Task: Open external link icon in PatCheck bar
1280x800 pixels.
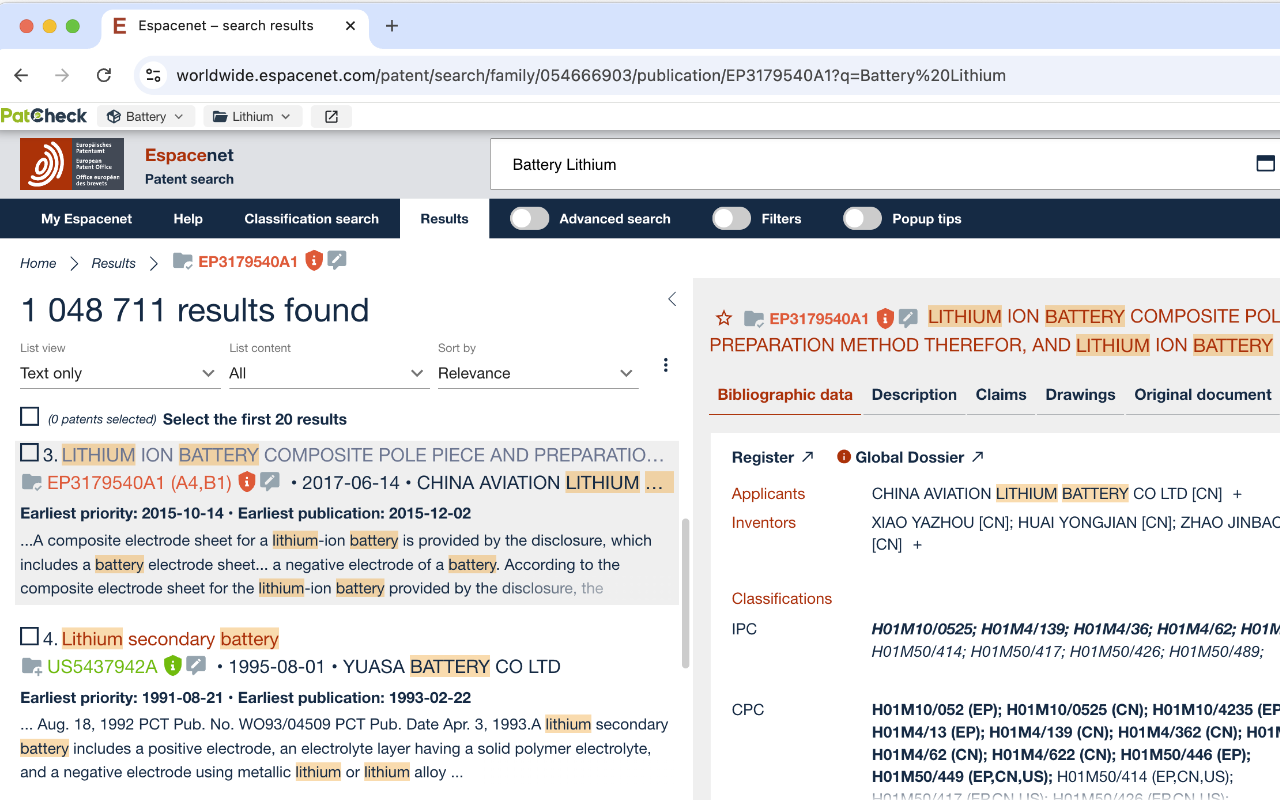Action: 331,117
